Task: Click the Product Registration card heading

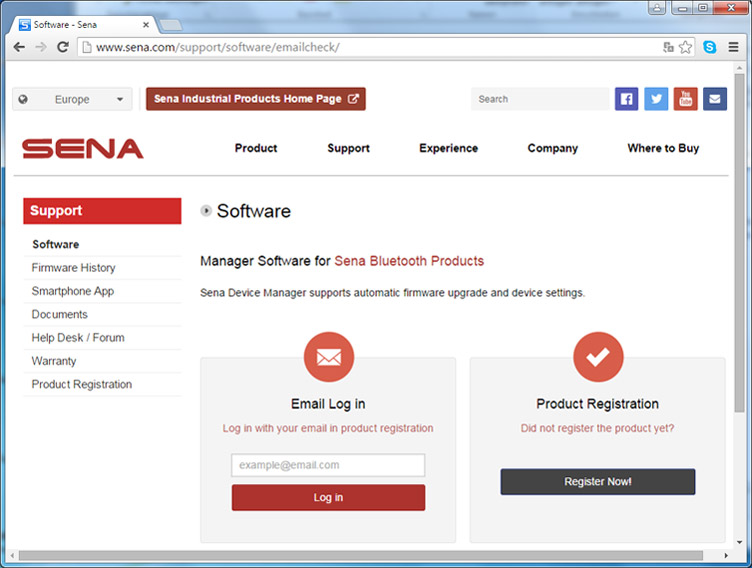Action: [598, 404]
